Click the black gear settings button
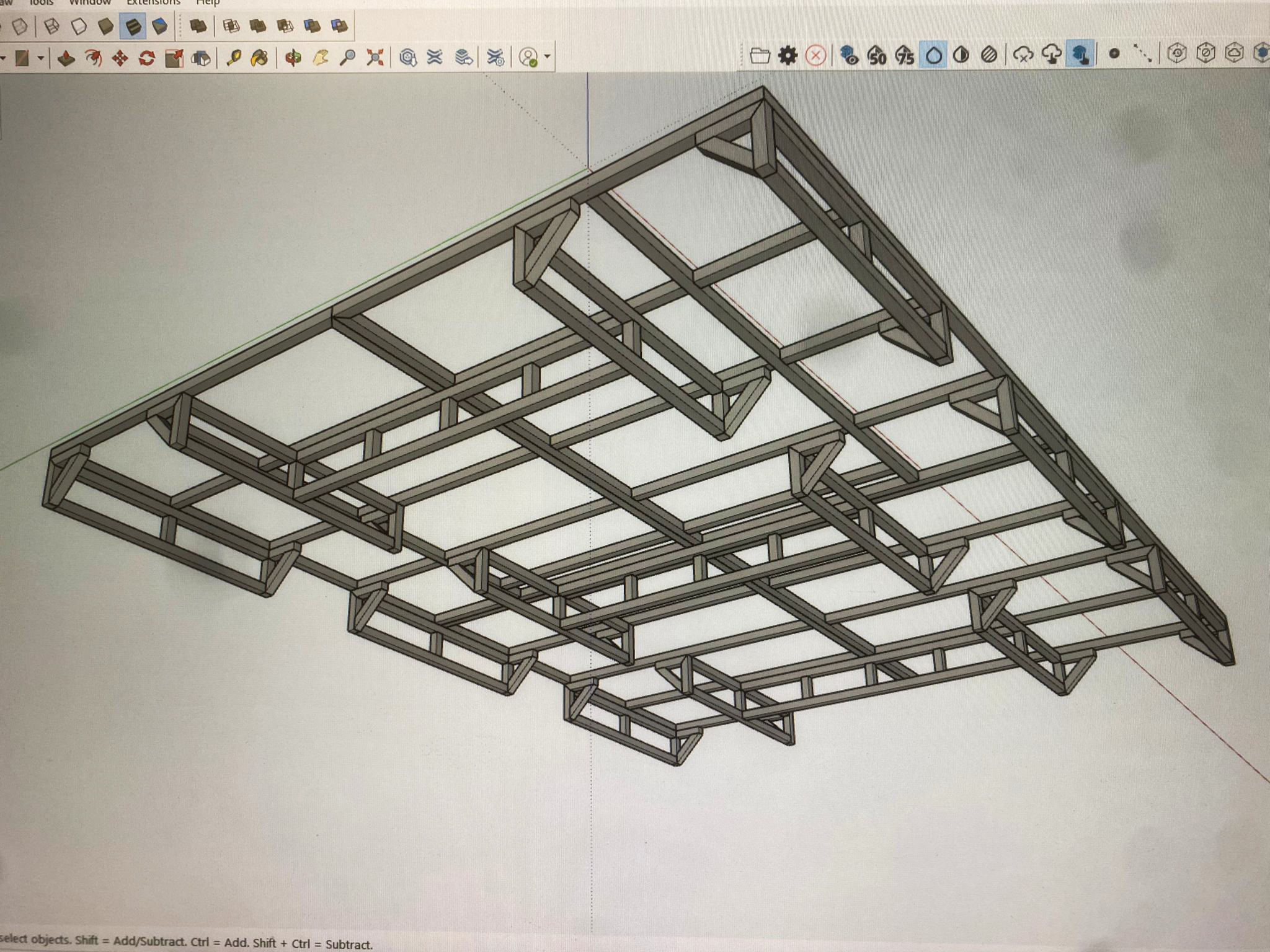This screenshot has height=952, width=1270. [788, 56]
